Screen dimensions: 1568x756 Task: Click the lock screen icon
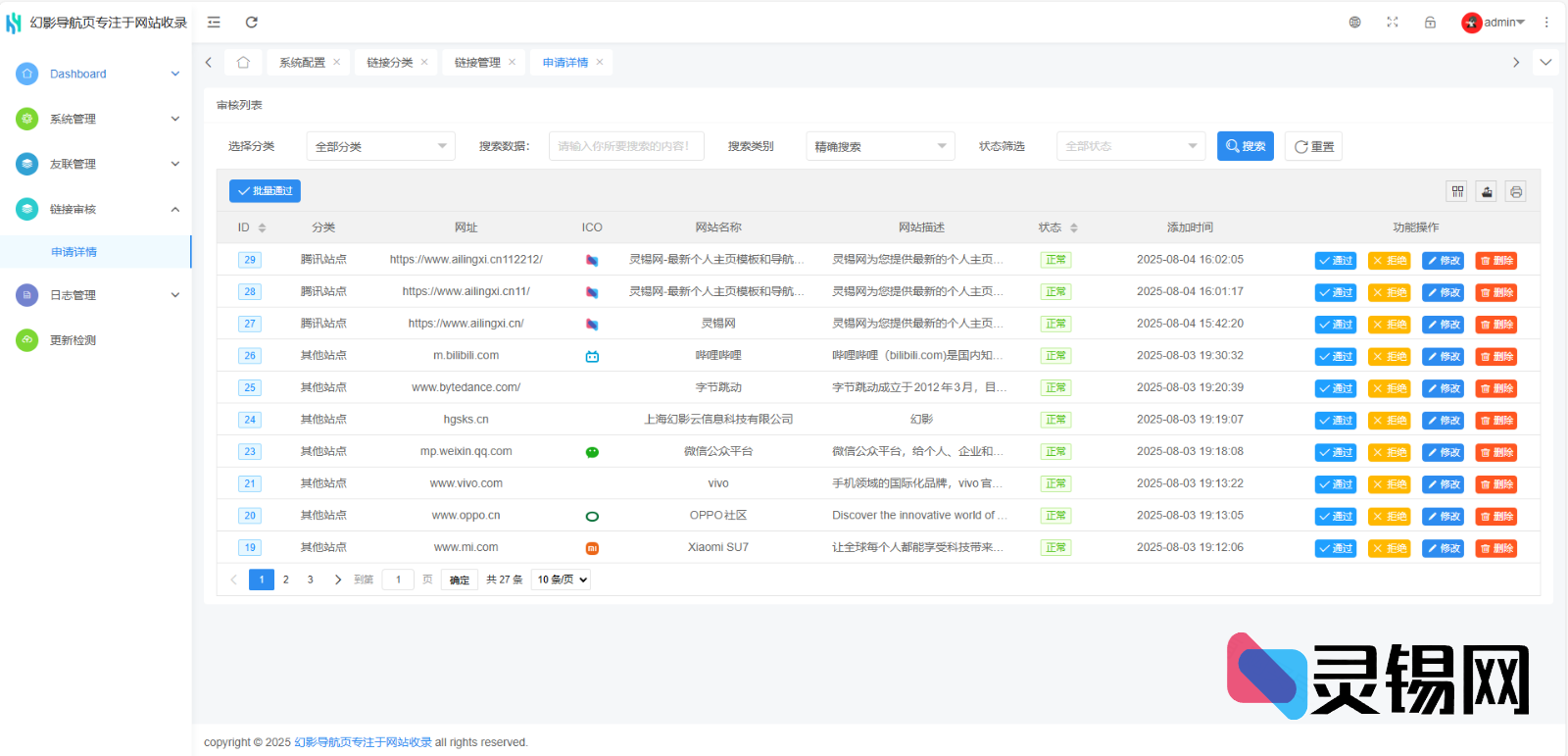(1430, 23)
